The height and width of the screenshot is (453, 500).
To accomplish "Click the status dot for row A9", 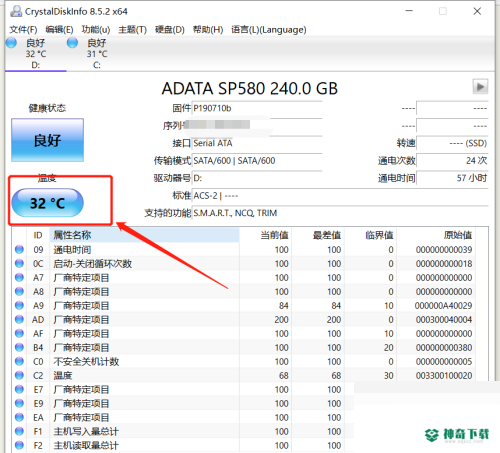I will tap(19, 306).
